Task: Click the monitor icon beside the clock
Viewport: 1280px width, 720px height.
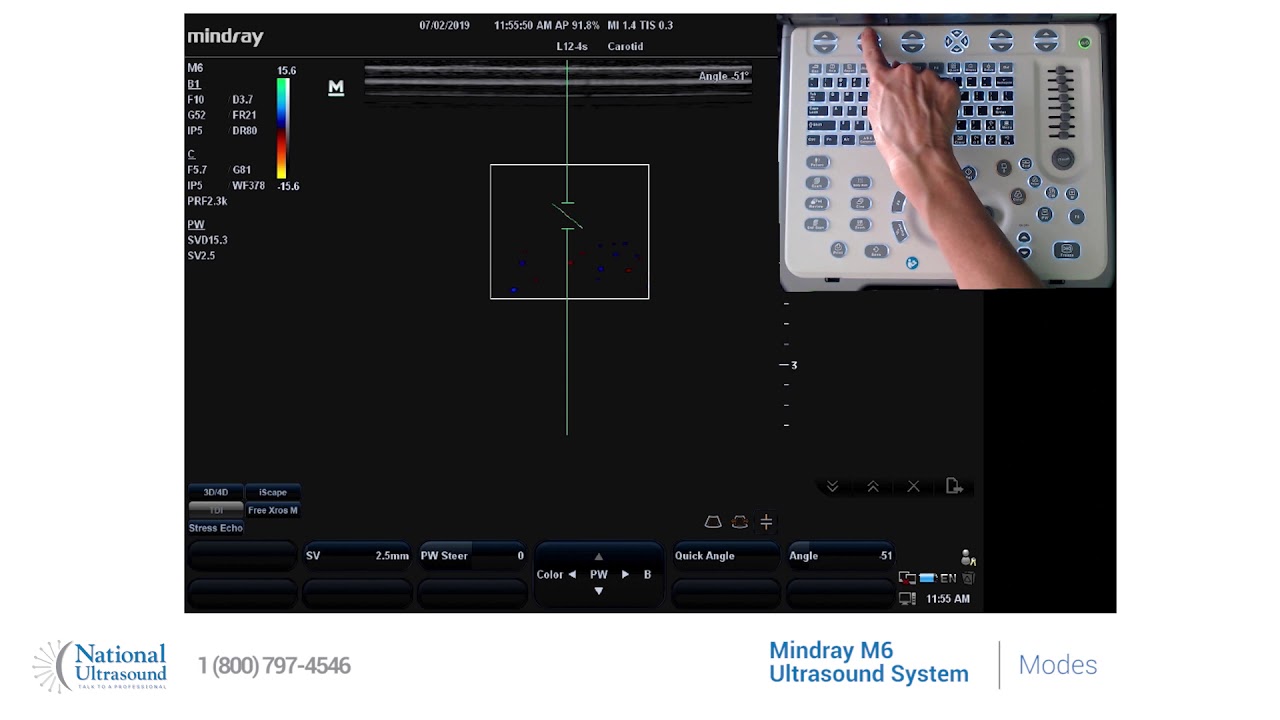Action: 907,599
